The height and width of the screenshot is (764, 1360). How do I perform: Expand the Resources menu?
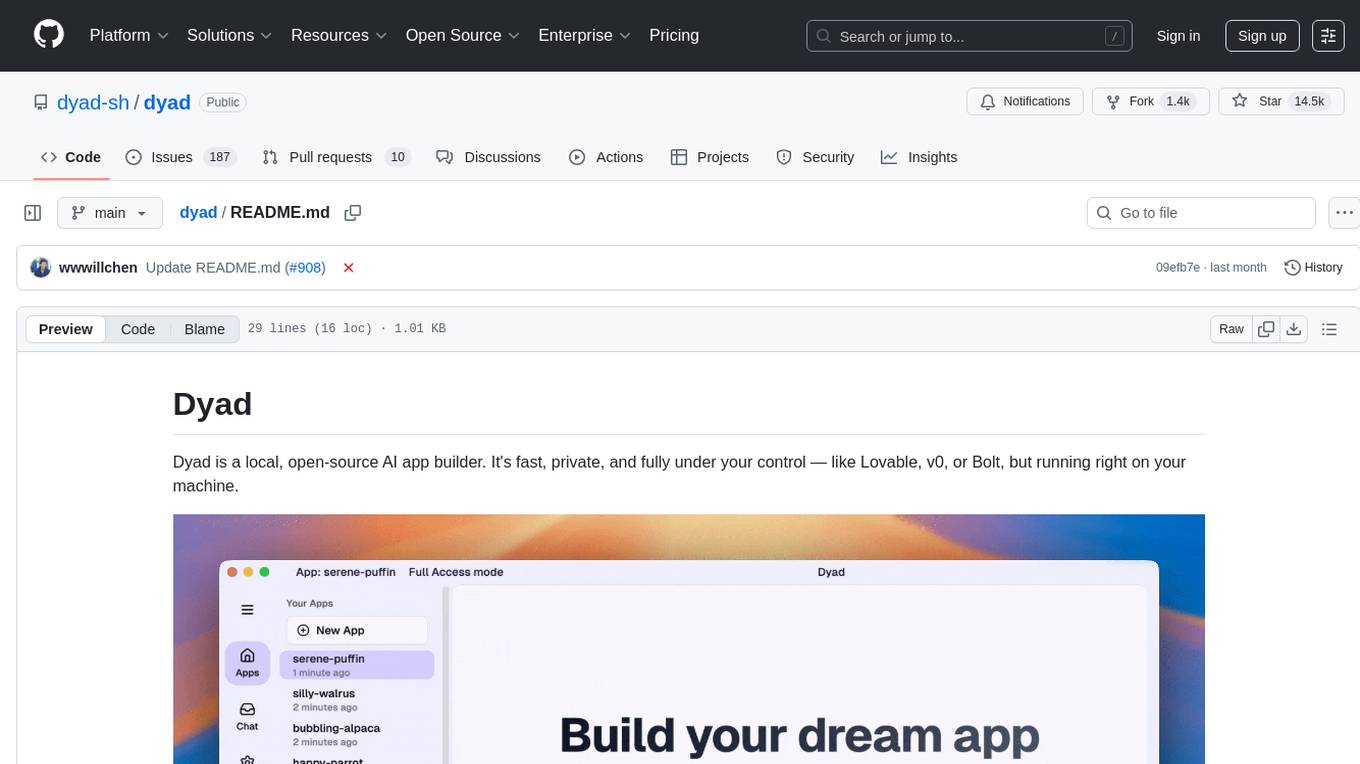click(x=339, y=35)
